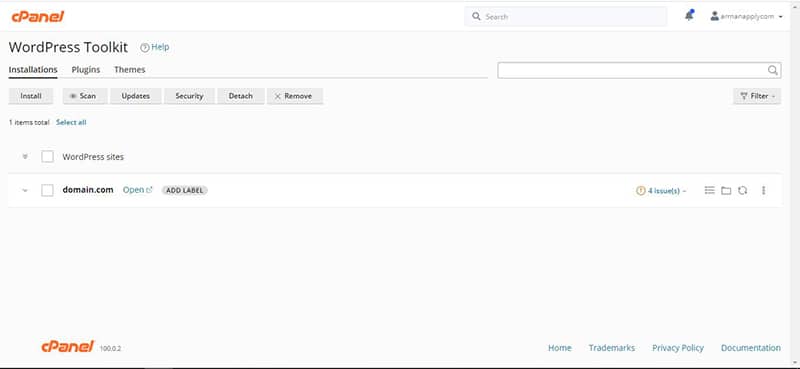Open the Trademarks footer link
The height and width of the screenshot is (369, 800).
(x=612, y=348)
